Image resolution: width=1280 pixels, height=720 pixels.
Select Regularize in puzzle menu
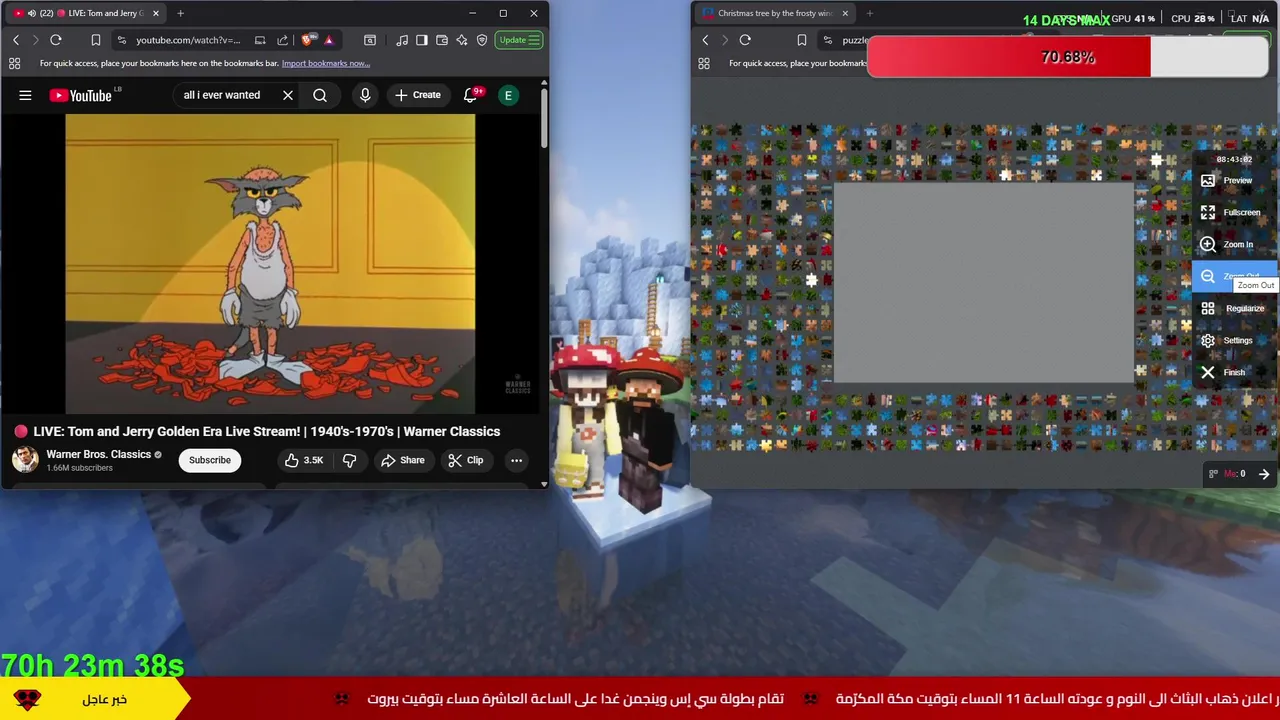1234,308
